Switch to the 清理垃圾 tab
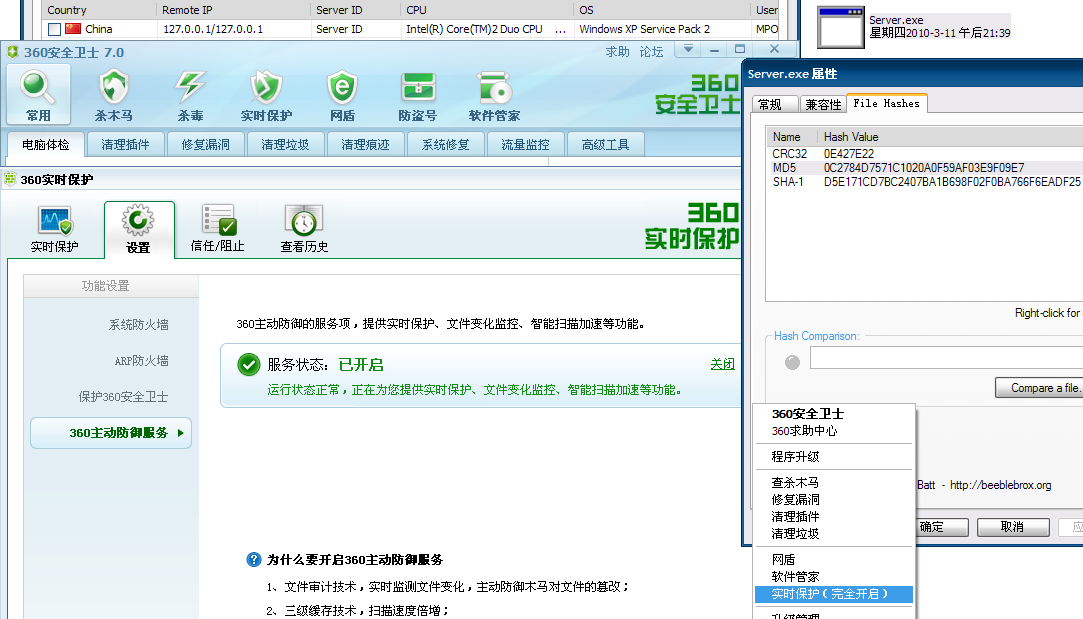 (x=285, y=144)
